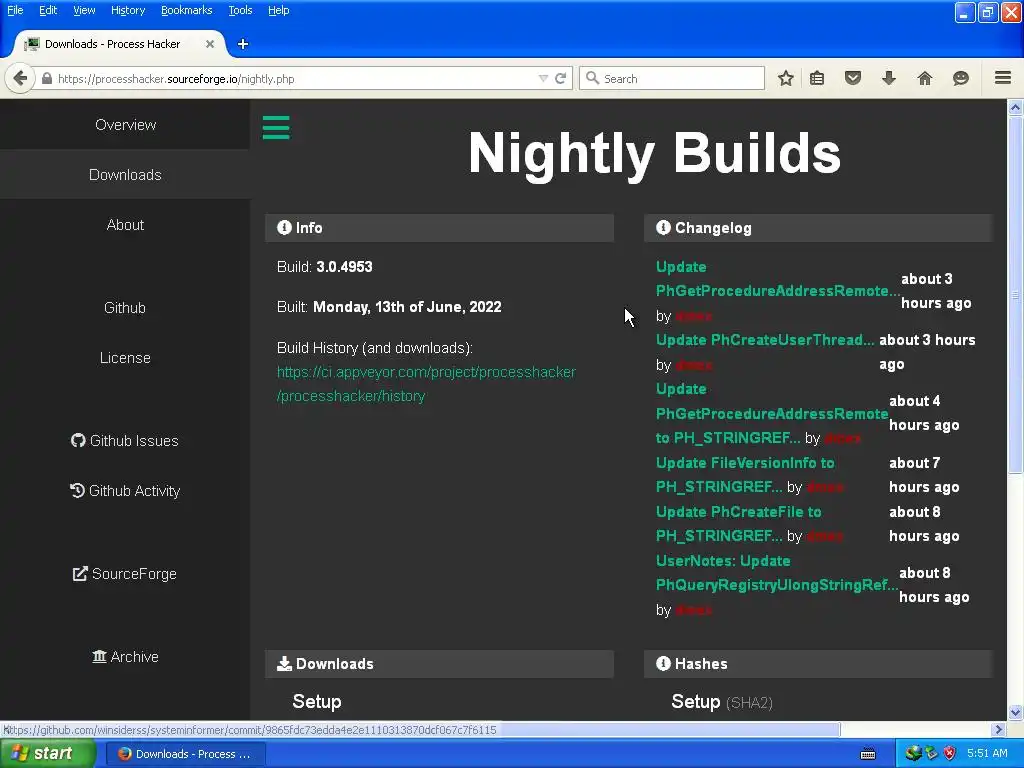Show bookmarks list icon in toolbar
1024x768 pixels.
coord(817,78)
